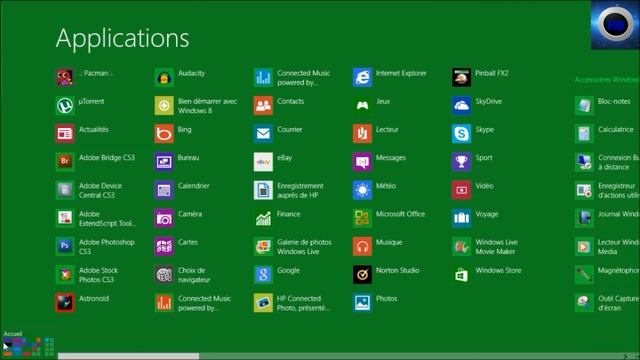Open the Magnétophone microphone icon

click(584, 274)
